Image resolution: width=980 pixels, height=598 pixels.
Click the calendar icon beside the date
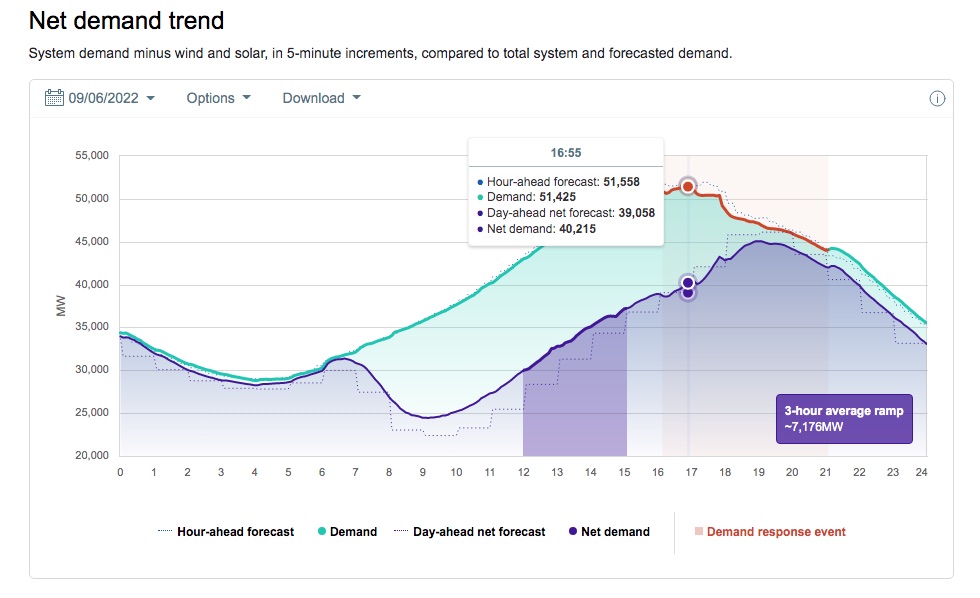pos(54,98)
